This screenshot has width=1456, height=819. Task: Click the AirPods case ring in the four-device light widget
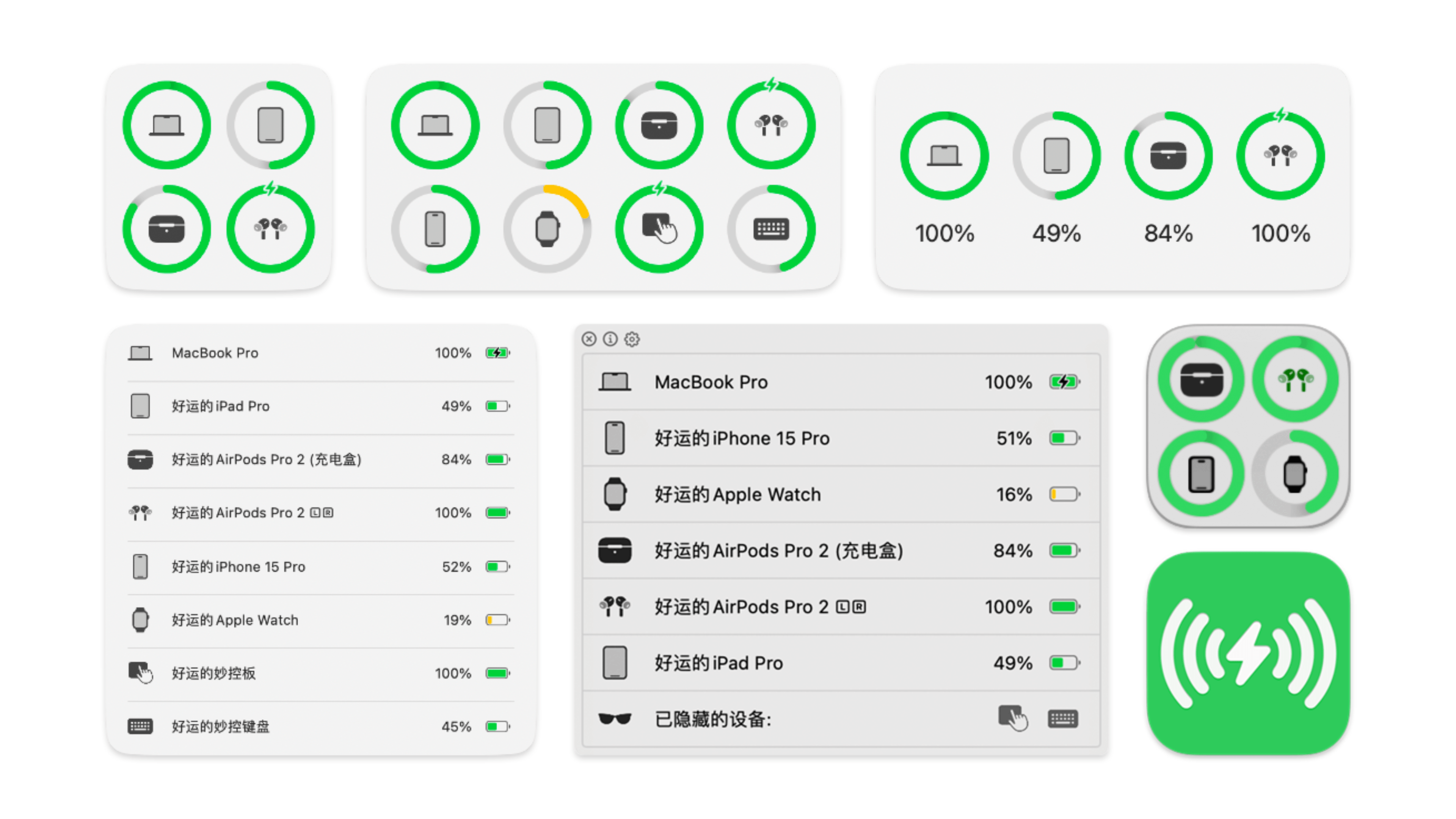(167, 229)
